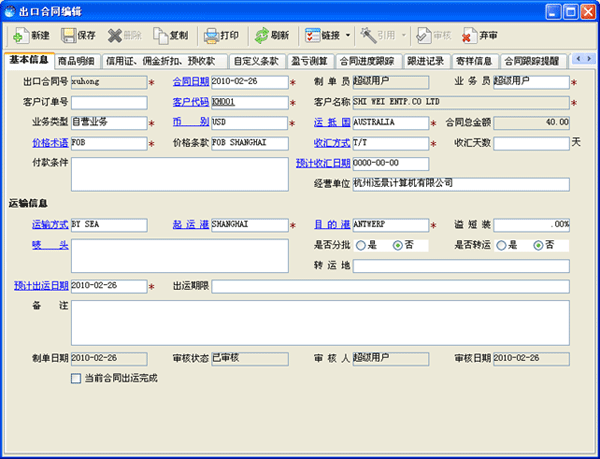The image size is (600, 459).
Task: Click the 删除 (Delete) toolbar icon
Action: point(114,36)
